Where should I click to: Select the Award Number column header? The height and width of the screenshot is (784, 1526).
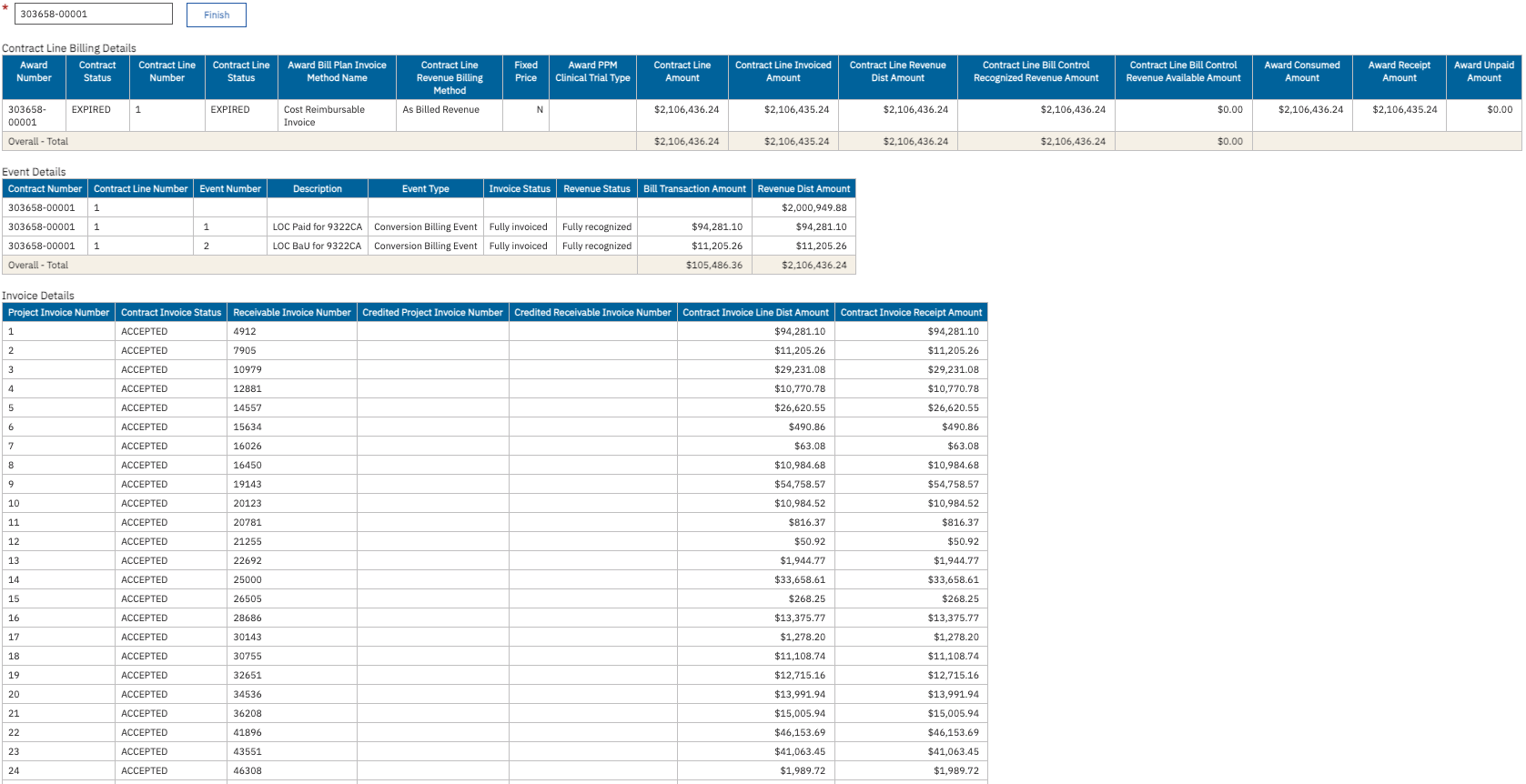pos(34,77)
